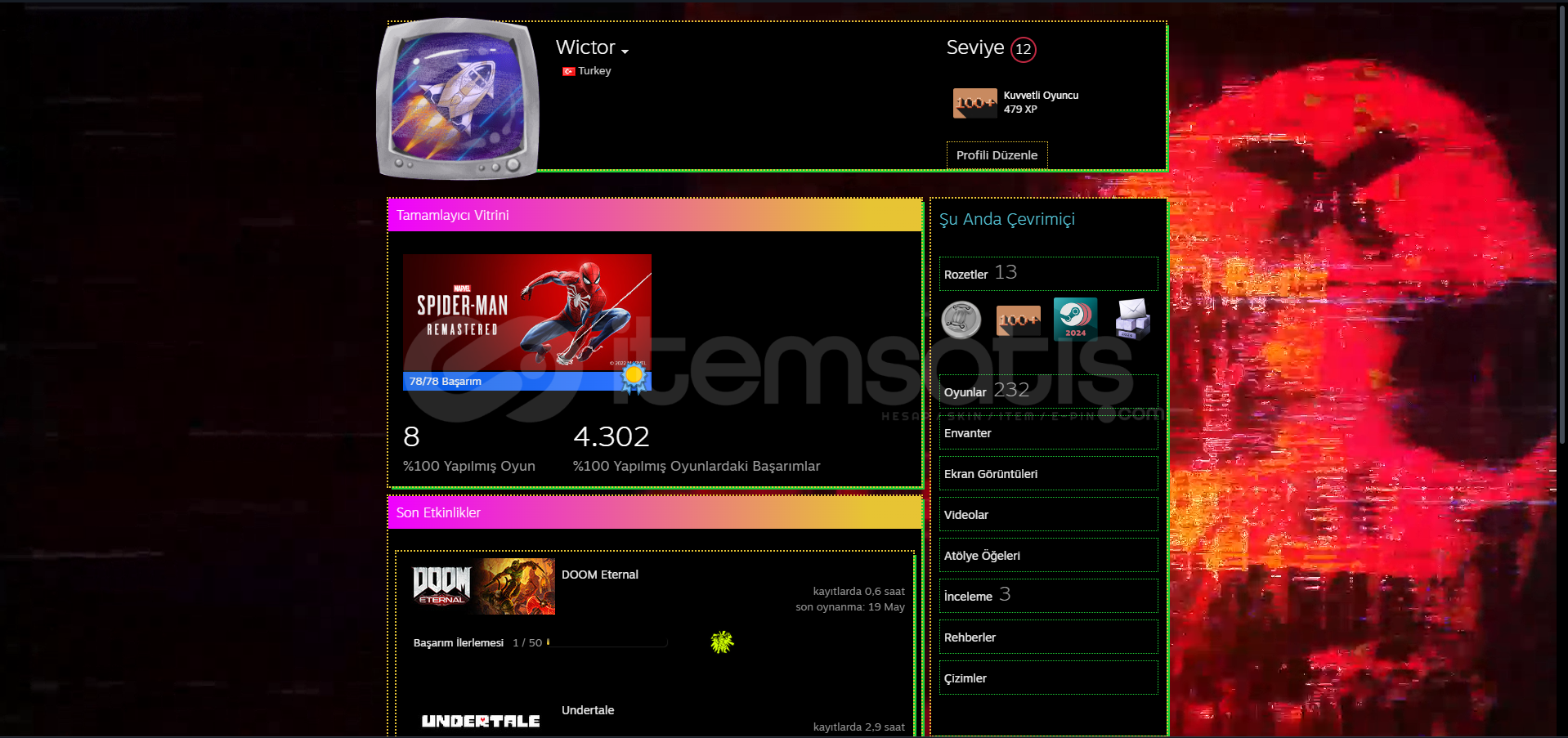The image size is (1568, 738).
Task: Click the son oynanma: 19 May text
Action: point(850,607)
